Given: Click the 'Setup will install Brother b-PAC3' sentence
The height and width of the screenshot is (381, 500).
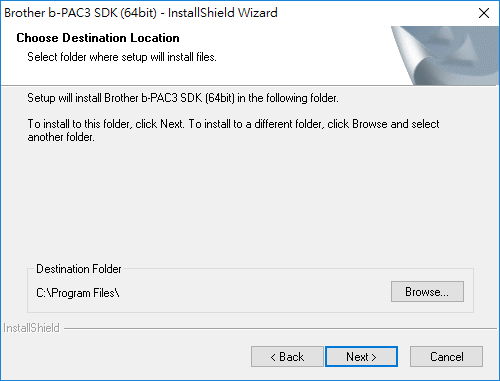Looking at the screenshot, I should pos(183,98).
